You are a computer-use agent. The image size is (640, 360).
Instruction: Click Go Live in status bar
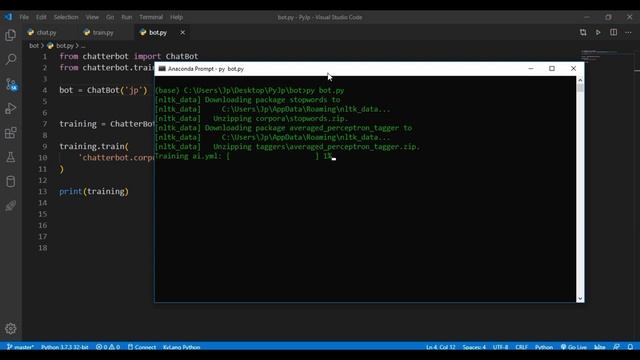pyautogui.click(x=573, y=347)
